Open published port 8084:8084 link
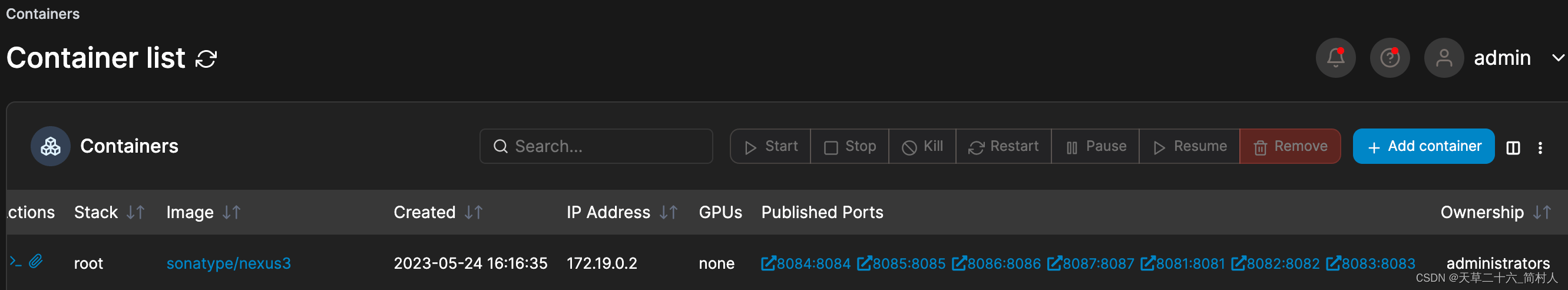The image size is (1568, 290). 806,263
